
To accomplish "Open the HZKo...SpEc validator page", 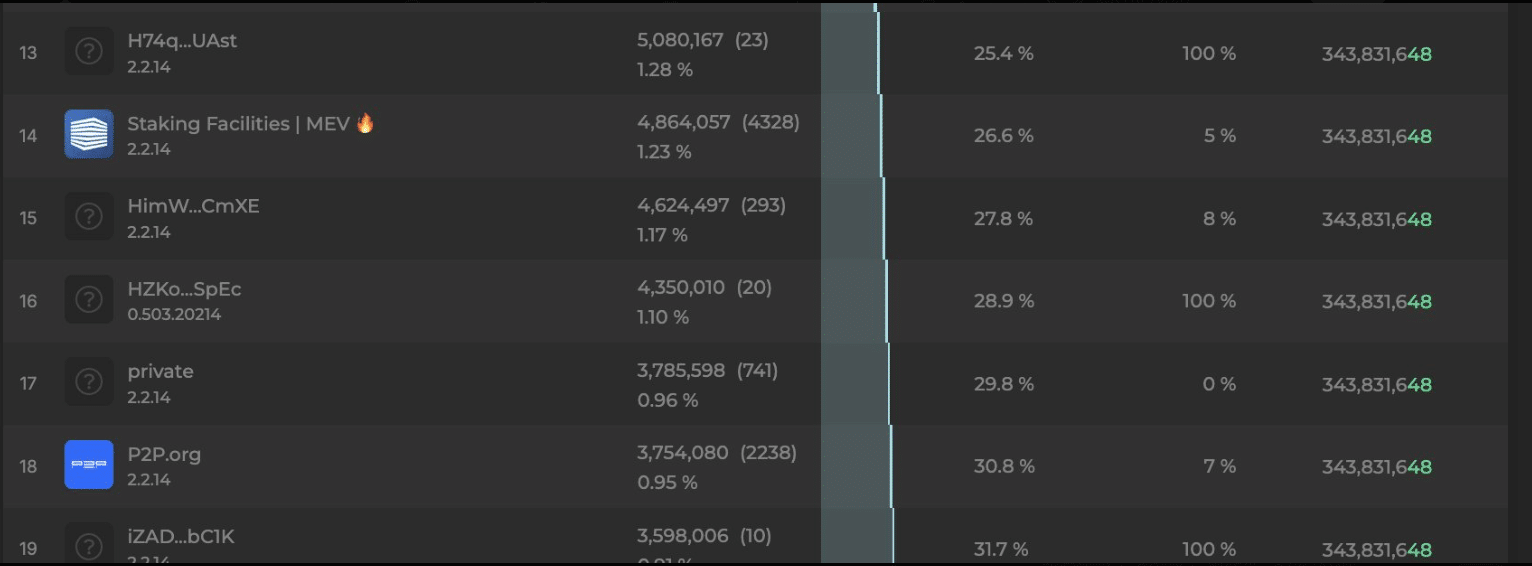I will point(184,289).
